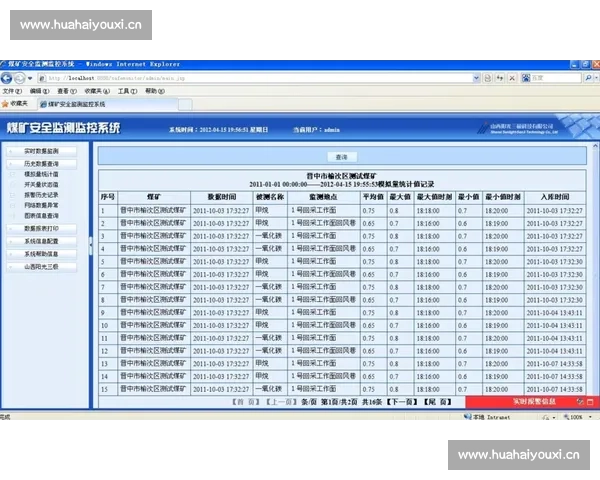
Task: Click the favorites star icon
Action: click(6, 103)
